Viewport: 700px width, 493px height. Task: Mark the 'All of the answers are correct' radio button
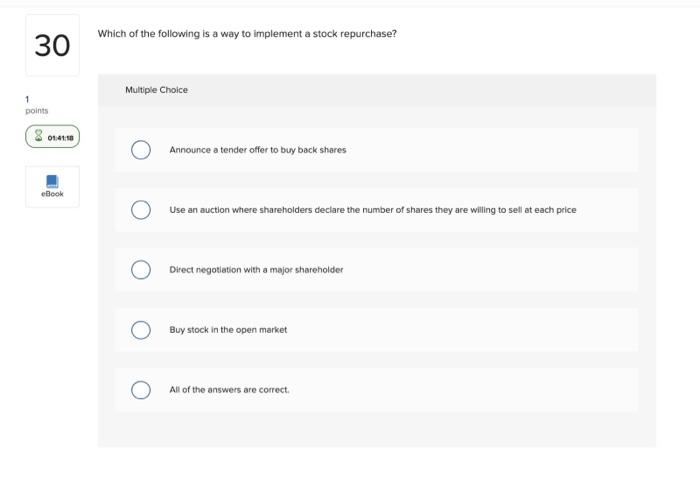[141, 390]
